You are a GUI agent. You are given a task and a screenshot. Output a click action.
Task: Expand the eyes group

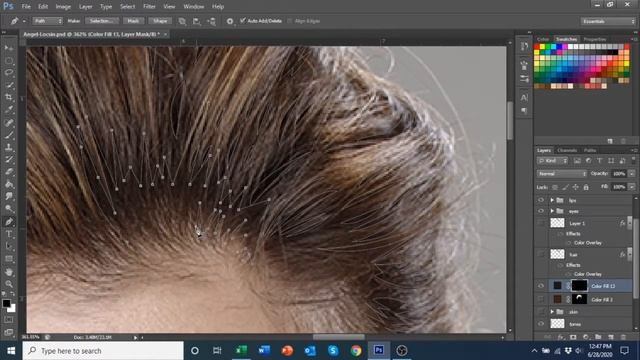[x=552, y=211]
